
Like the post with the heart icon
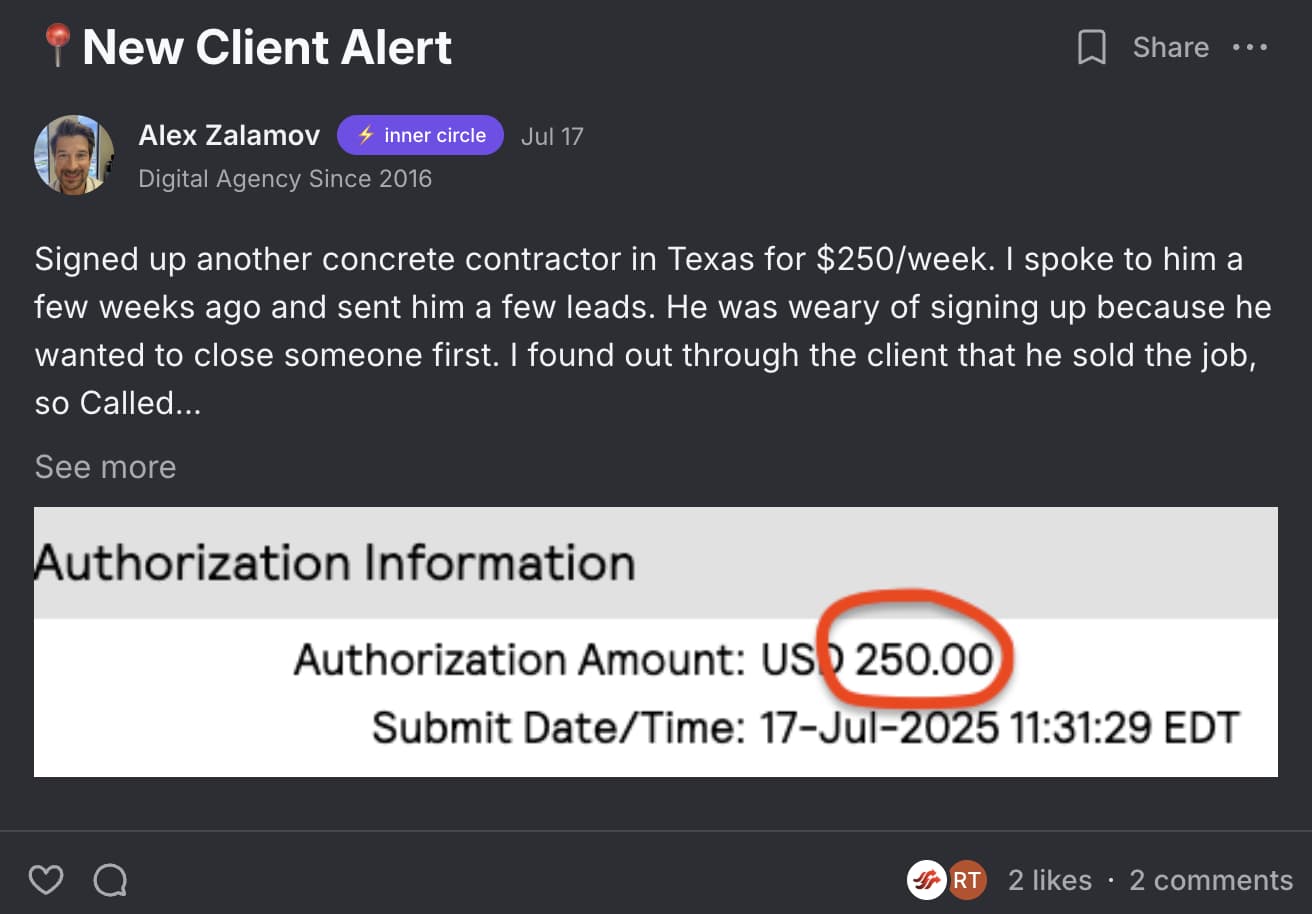pos(46,880)
